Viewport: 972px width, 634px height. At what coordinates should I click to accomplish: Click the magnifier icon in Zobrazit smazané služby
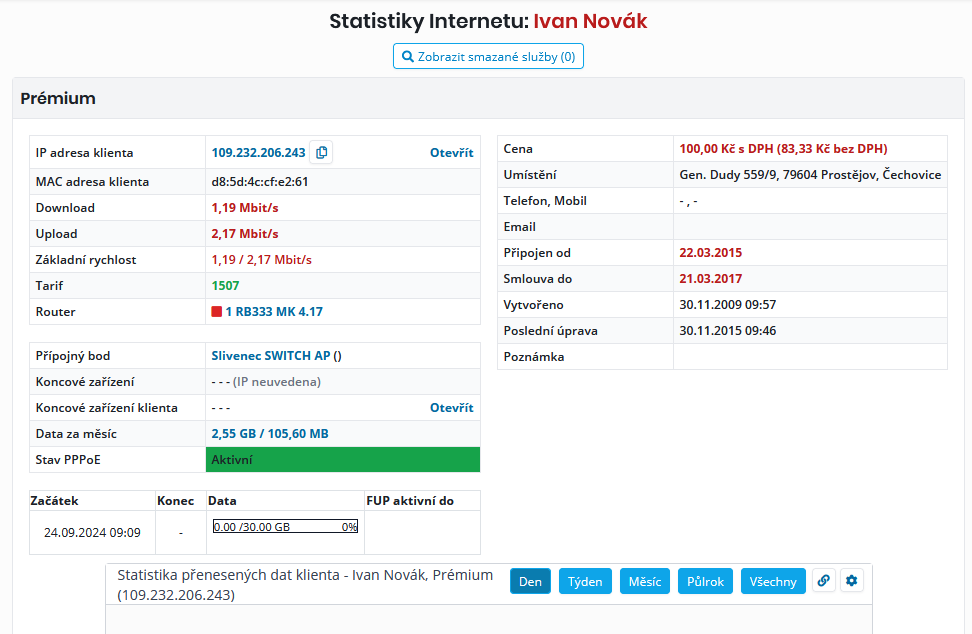click(408, 57)
